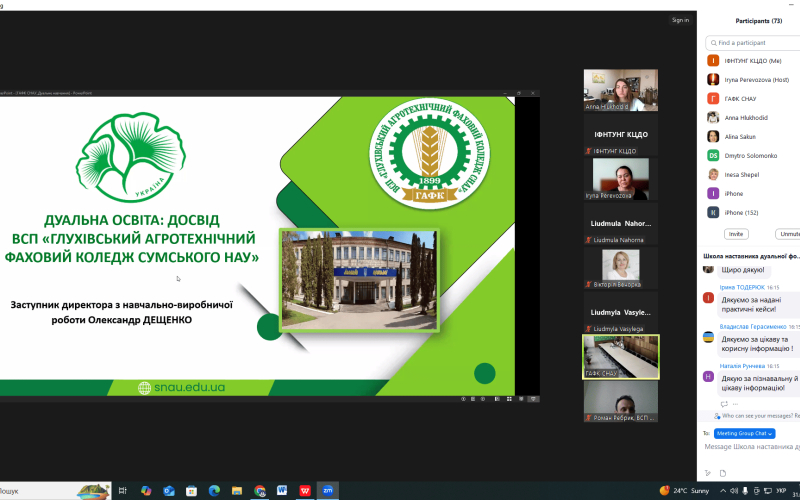The width and height of the screenshot is (800, 500).
Task: Click the Sign in link
Action: point(680,20)
